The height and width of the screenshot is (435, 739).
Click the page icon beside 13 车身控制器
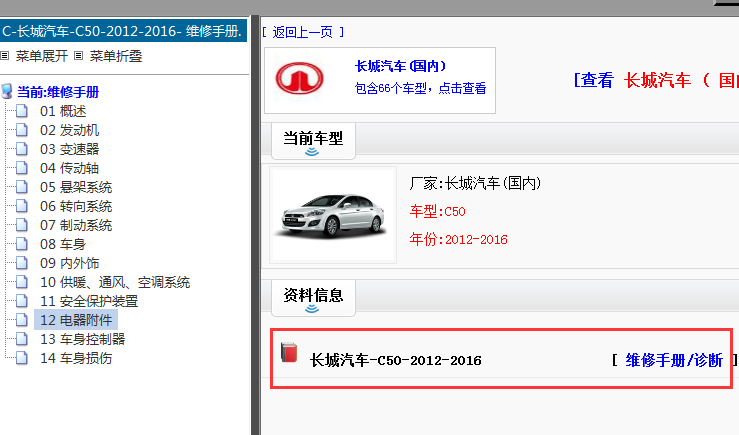click(x=22, y=339)
